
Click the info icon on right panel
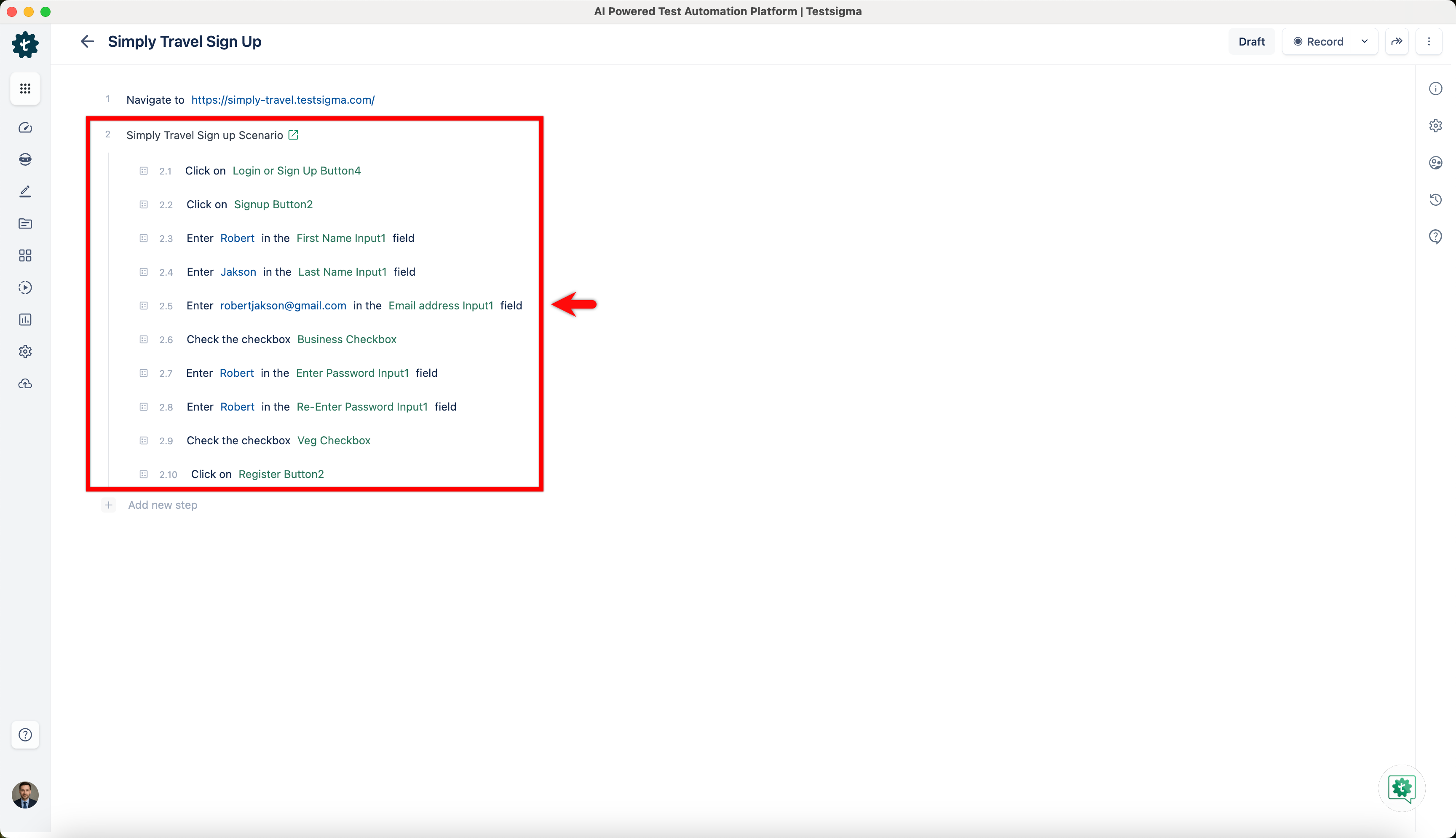tap(1435, 89)
